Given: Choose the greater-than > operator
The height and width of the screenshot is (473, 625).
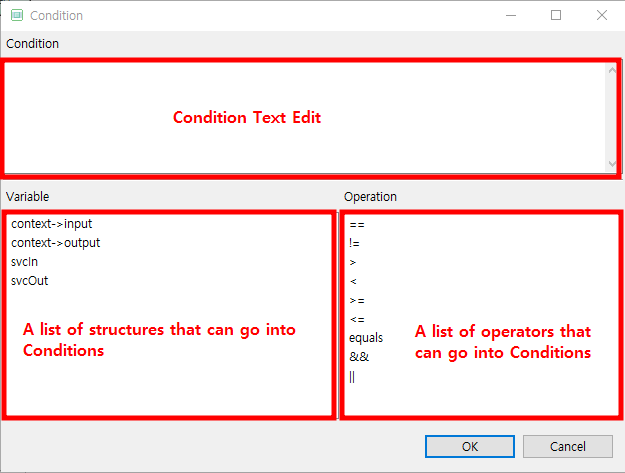Looking at the screenshot, I should 353,262.
